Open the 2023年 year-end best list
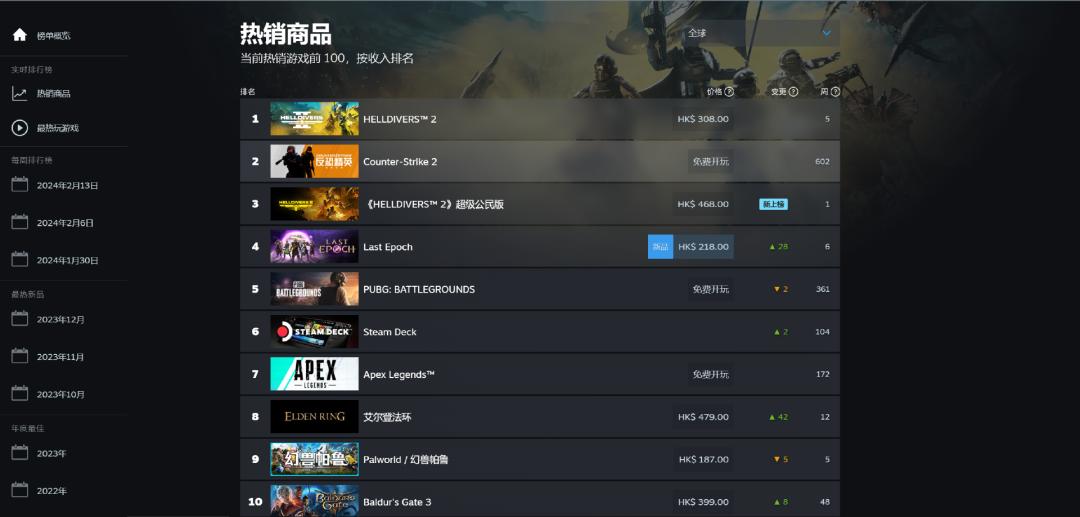 pyautogui.click(x=52, y=453)
